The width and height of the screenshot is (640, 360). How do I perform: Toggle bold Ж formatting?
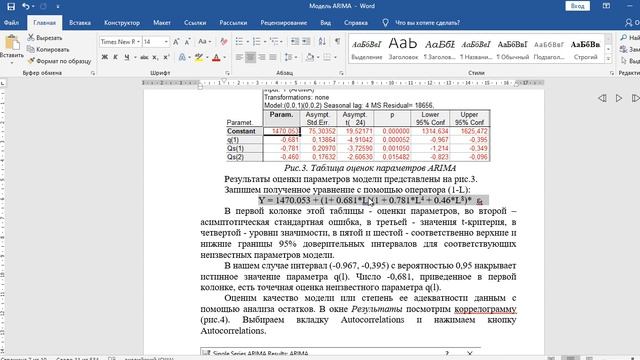coord(104,57)
